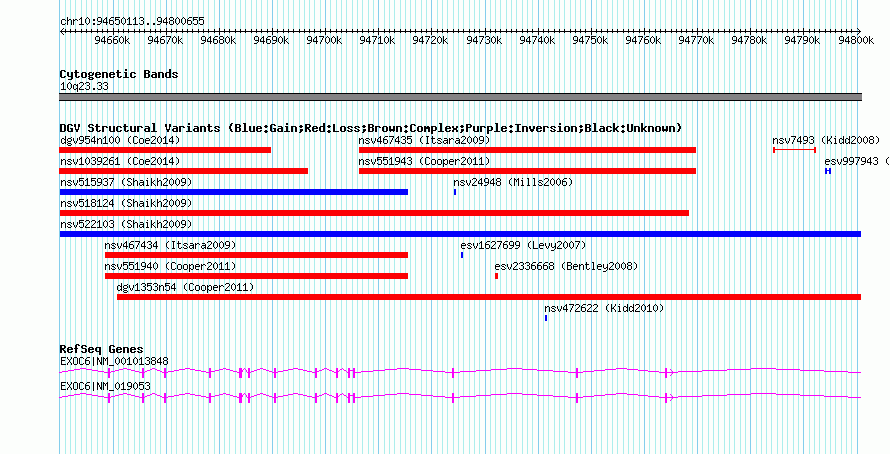Click the nsv7493 (Kidd2008) thin red feature
The height and width of the screenshot is (454, 890).
pyautogui.click(x=795, y=150)
